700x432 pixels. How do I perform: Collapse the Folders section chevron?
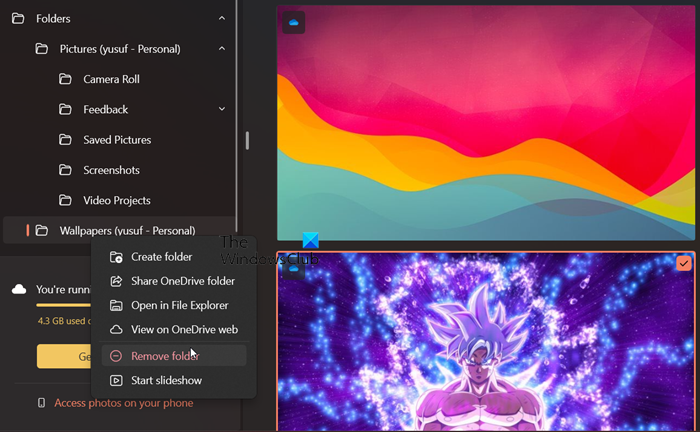point(222,18)
